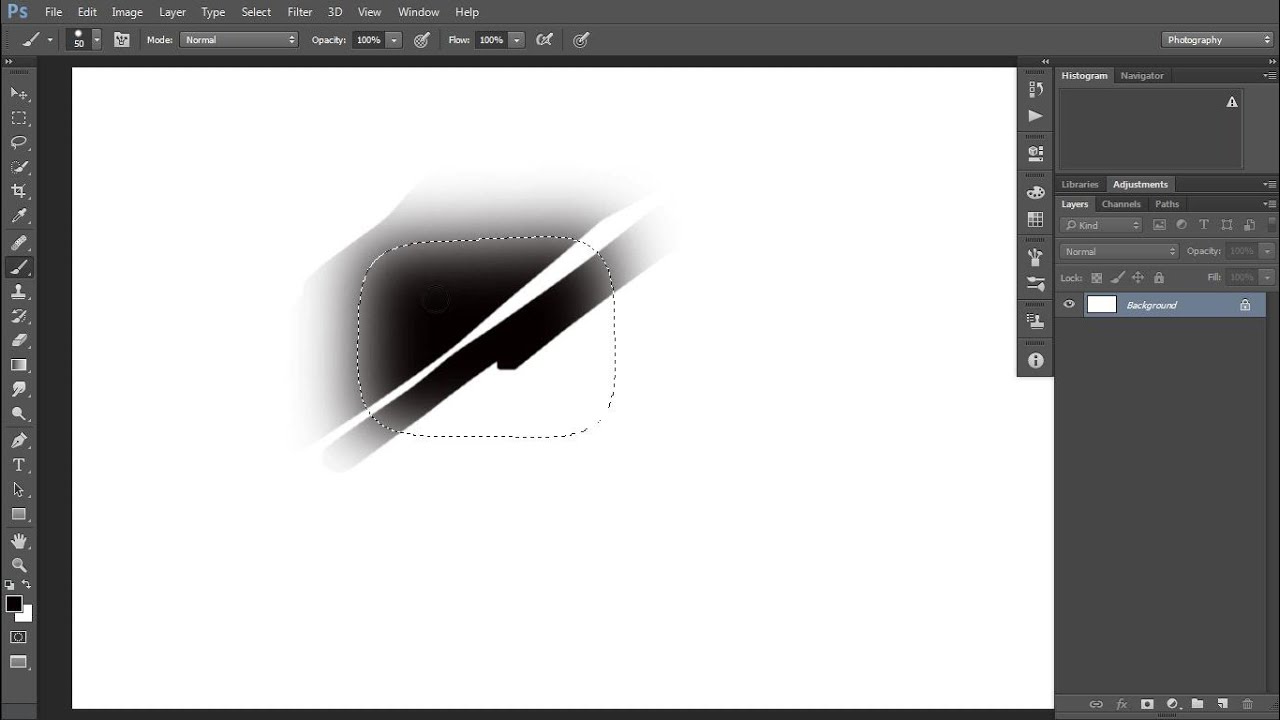This screenshot has height=720, width=1280.
Task: Click the create new layer icon
Action: click(x=1222, y=704)
